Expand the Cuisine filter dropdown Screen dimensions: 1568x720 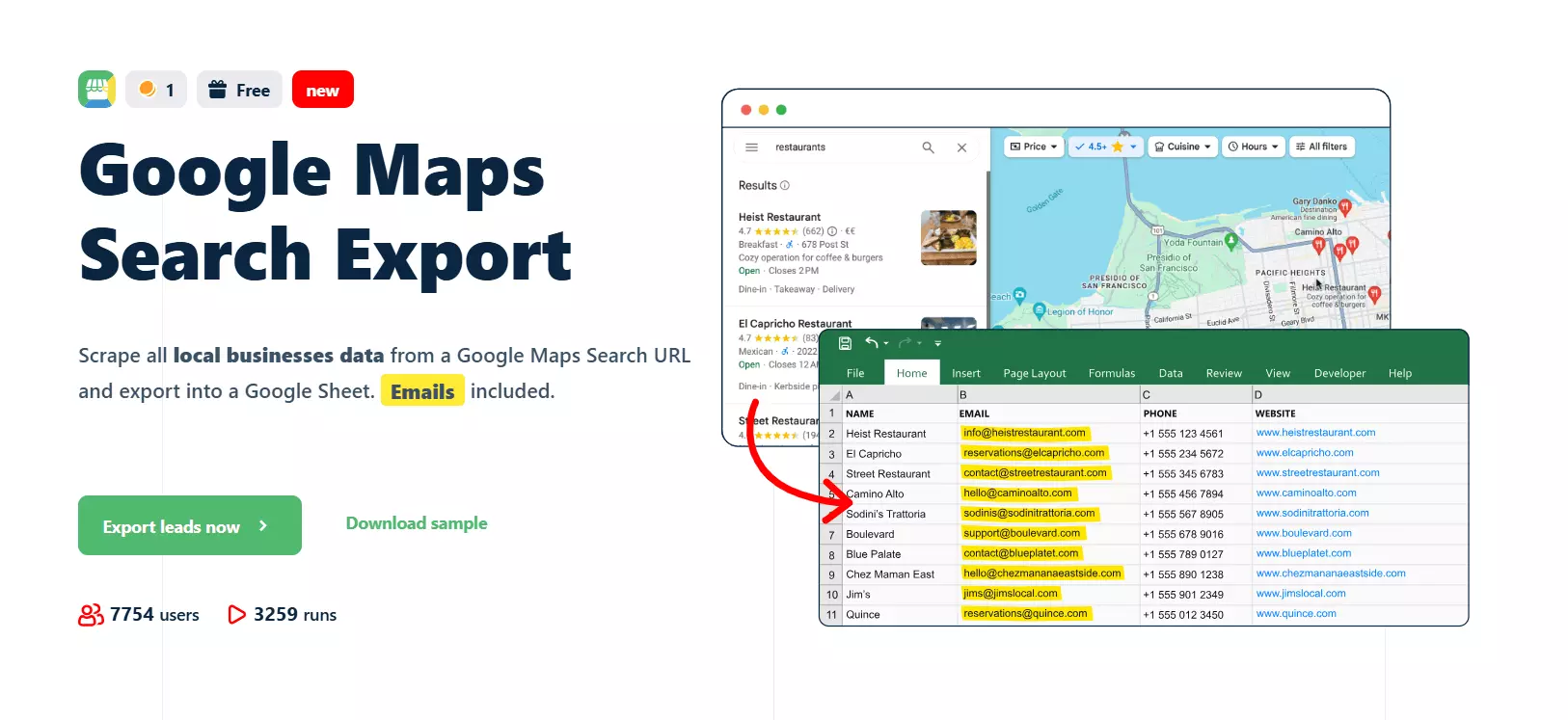1182,147
